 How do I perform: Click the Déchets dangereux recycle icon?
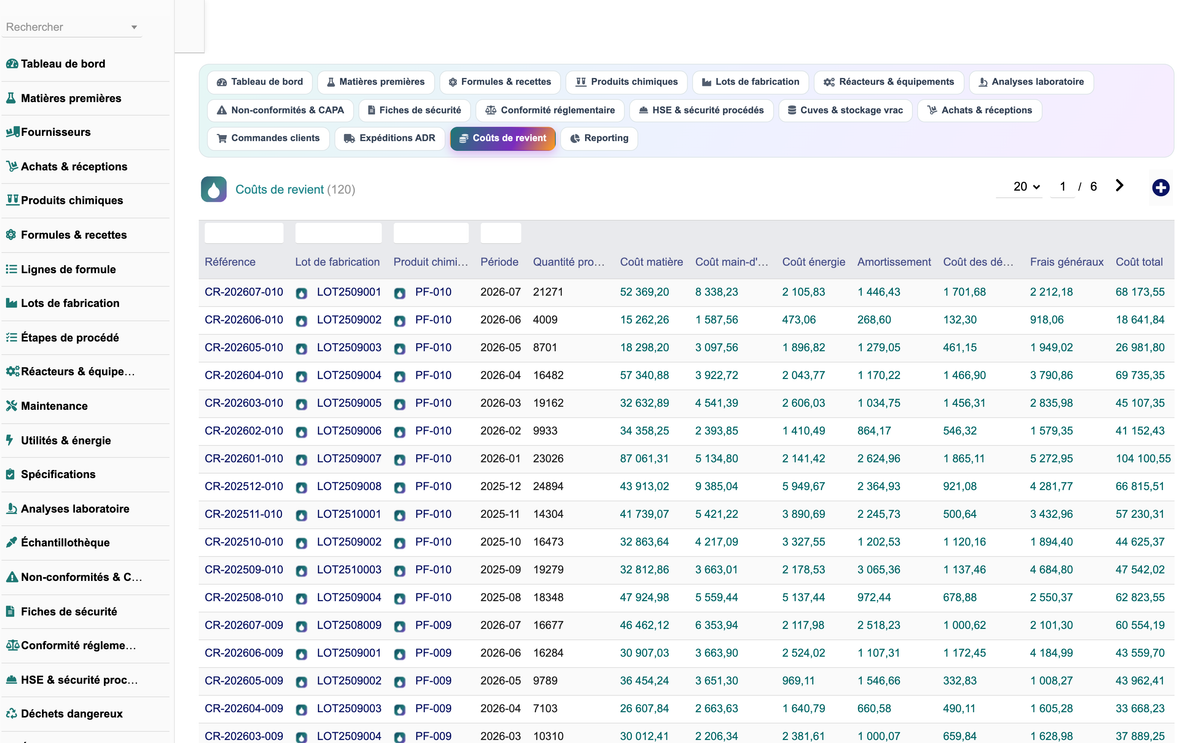(12, 714)
